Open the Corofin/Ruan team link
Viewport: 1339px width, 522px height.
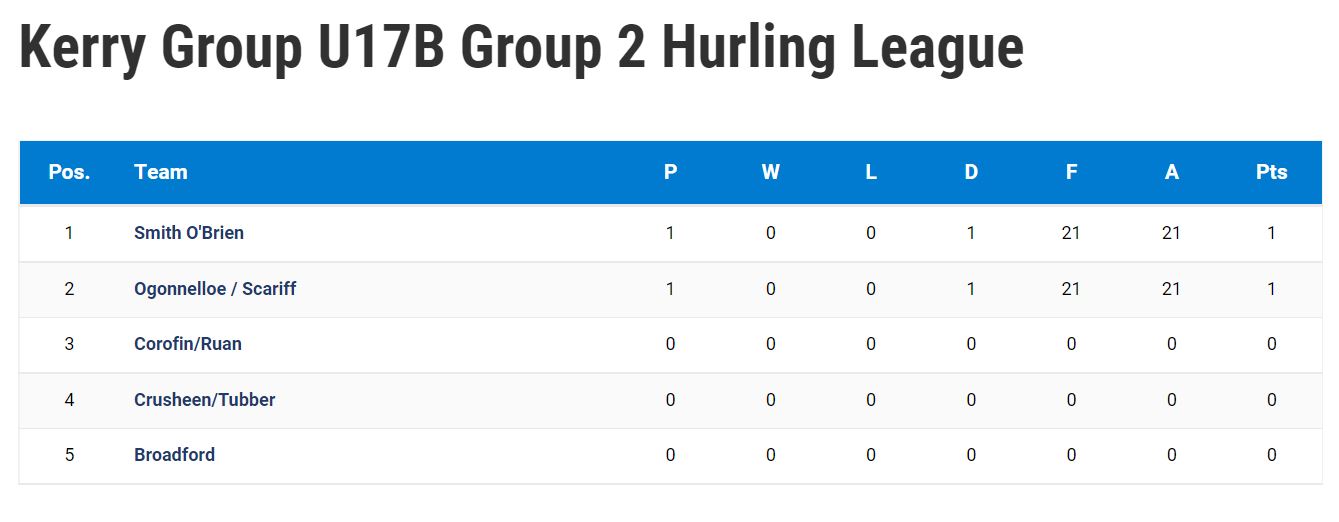[x=188, y=344]
